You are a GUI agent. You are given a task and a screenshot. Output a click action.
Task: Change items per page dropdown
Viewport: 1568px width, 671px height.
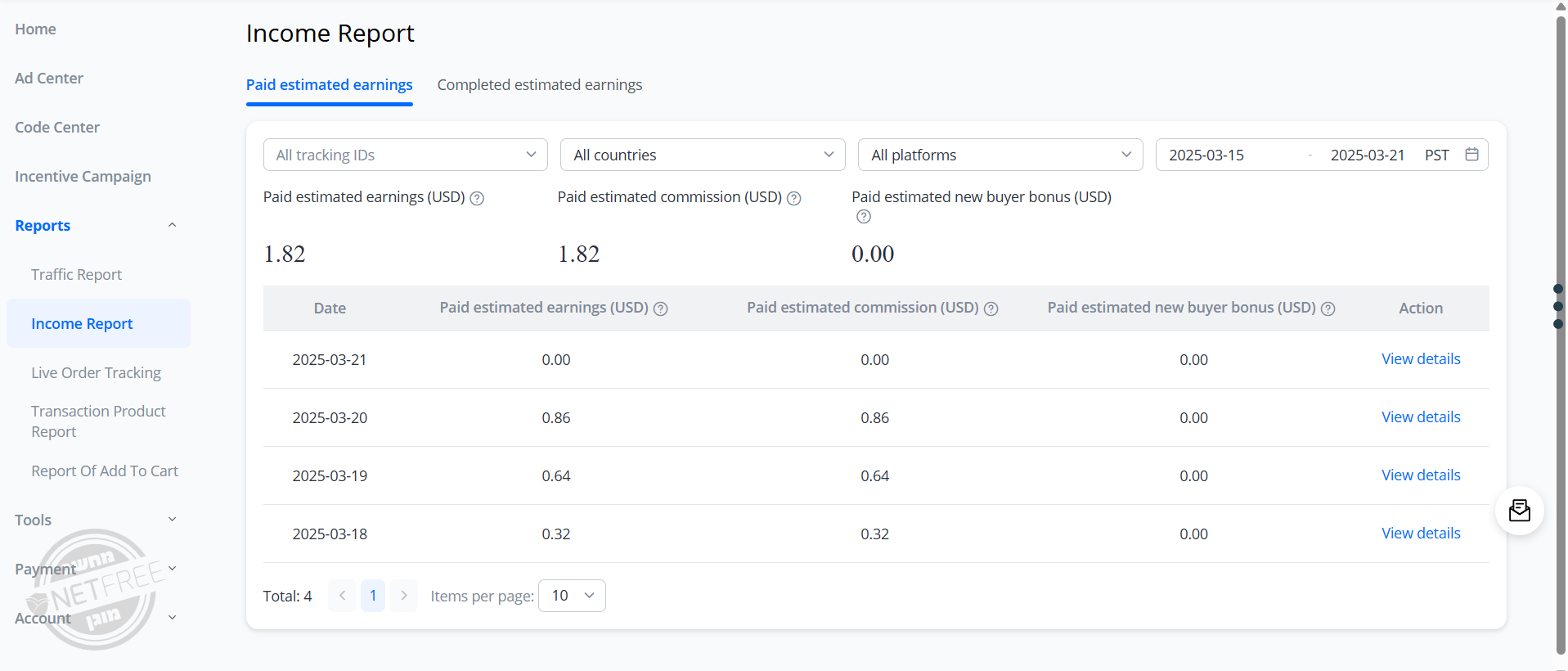point(572,596)
